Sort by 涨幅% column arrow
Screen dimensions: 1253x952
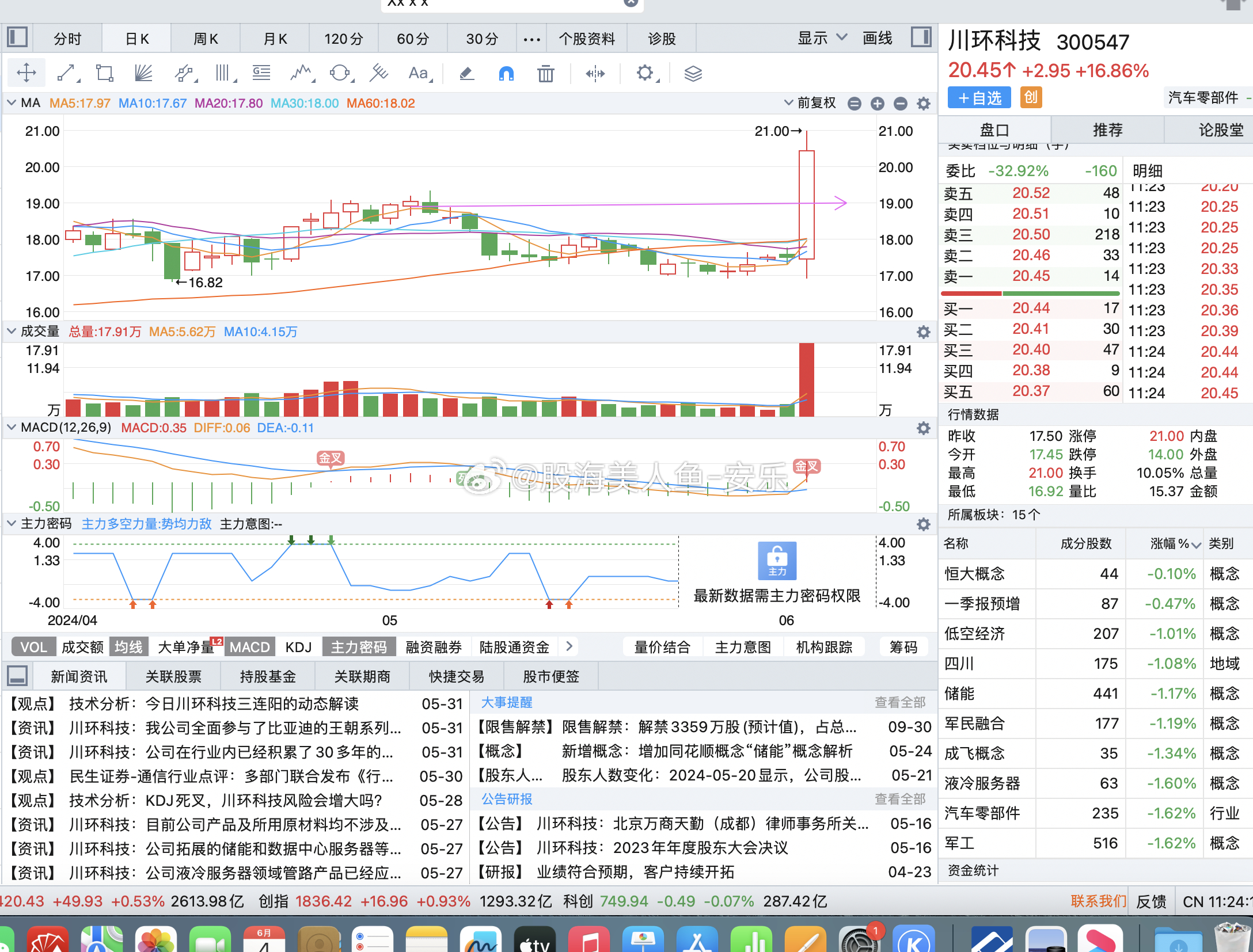tap(1197, 544)
